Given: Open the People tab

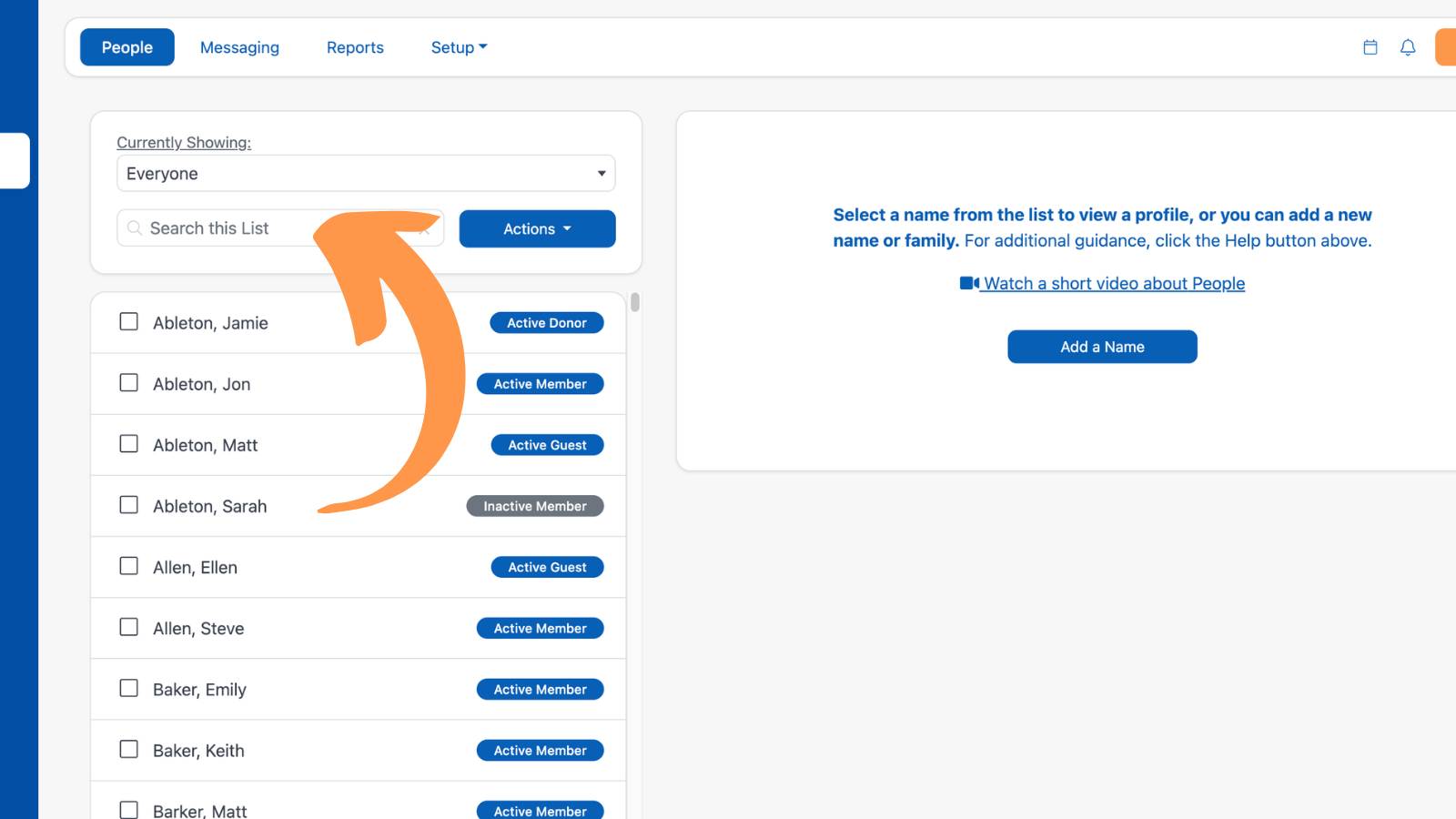Looking at the screenshot, I should (x=127, y=47).
